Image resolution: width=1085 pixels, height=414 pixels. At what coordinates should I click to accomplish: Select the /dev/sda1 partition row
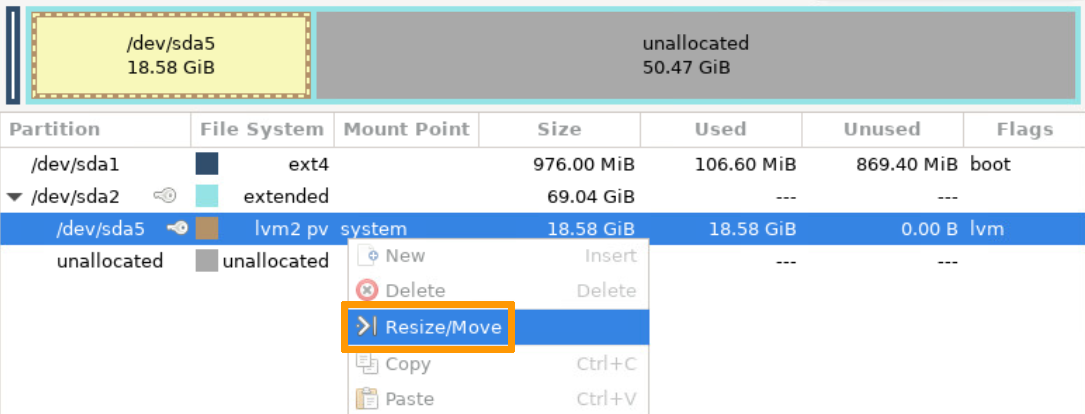click(76, 164)
